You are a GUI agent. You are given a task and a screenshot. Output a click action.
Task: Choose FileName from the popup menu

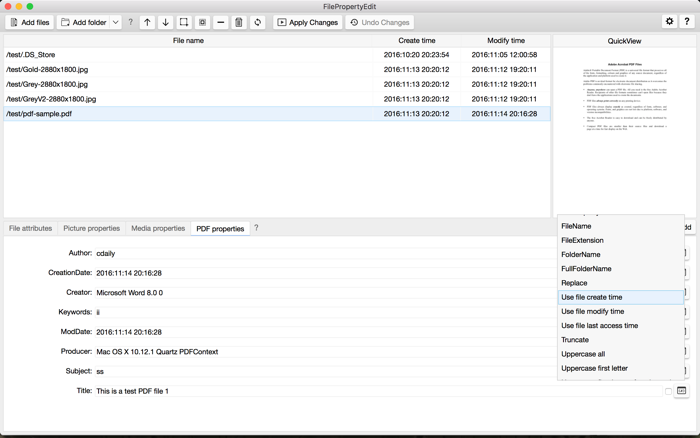click(x=621, y=226)
